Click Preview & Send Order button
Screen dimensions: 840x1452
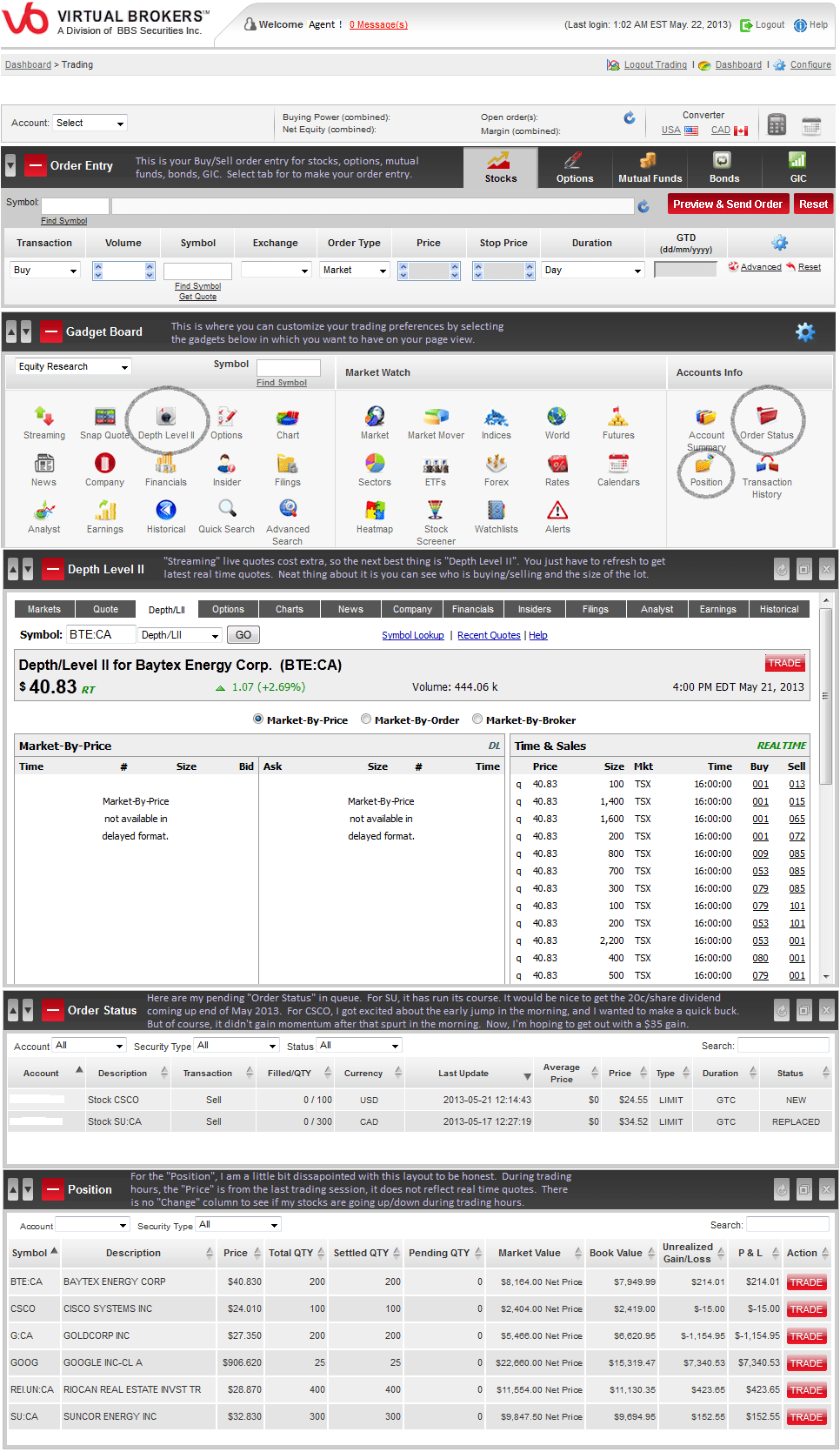pos(728,204)
